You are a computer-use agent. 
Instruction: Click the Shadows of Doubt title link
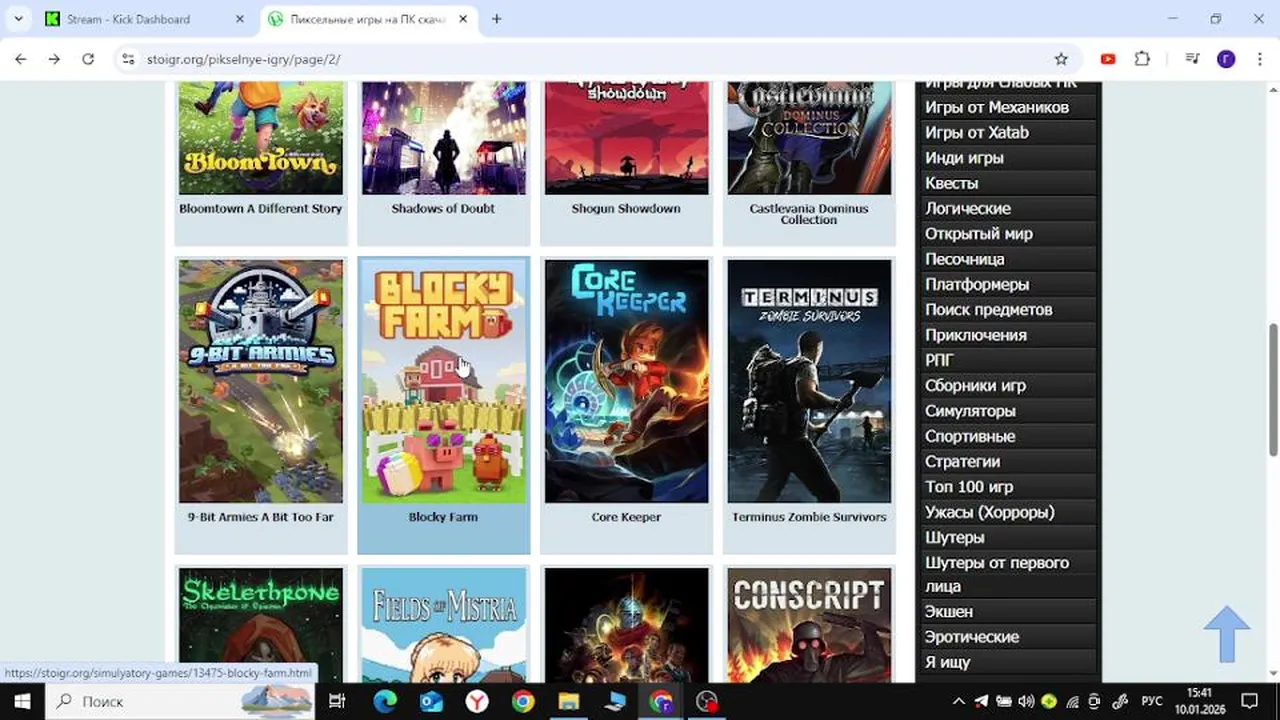[443, 208]
